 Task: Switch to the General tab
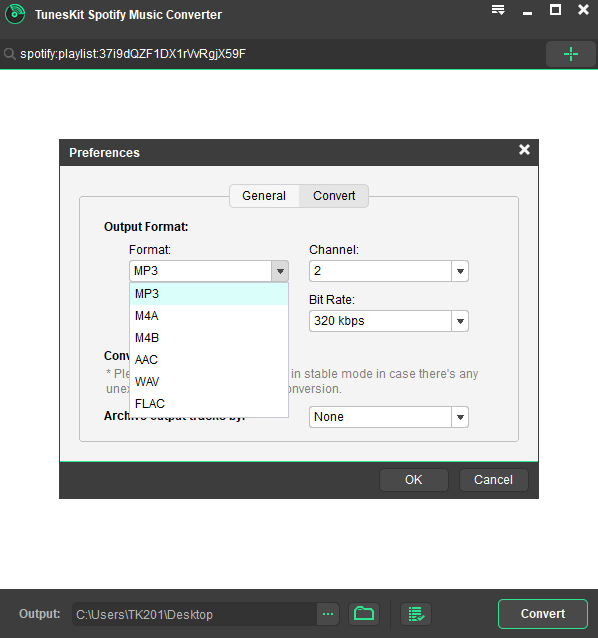[264, 196]
